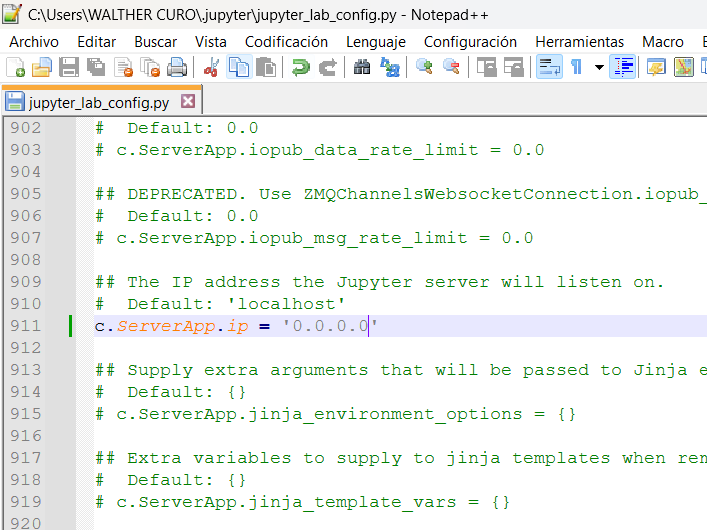Toggle show all characters pilcrow icon

pyautogui.click(x=577, y=68)
